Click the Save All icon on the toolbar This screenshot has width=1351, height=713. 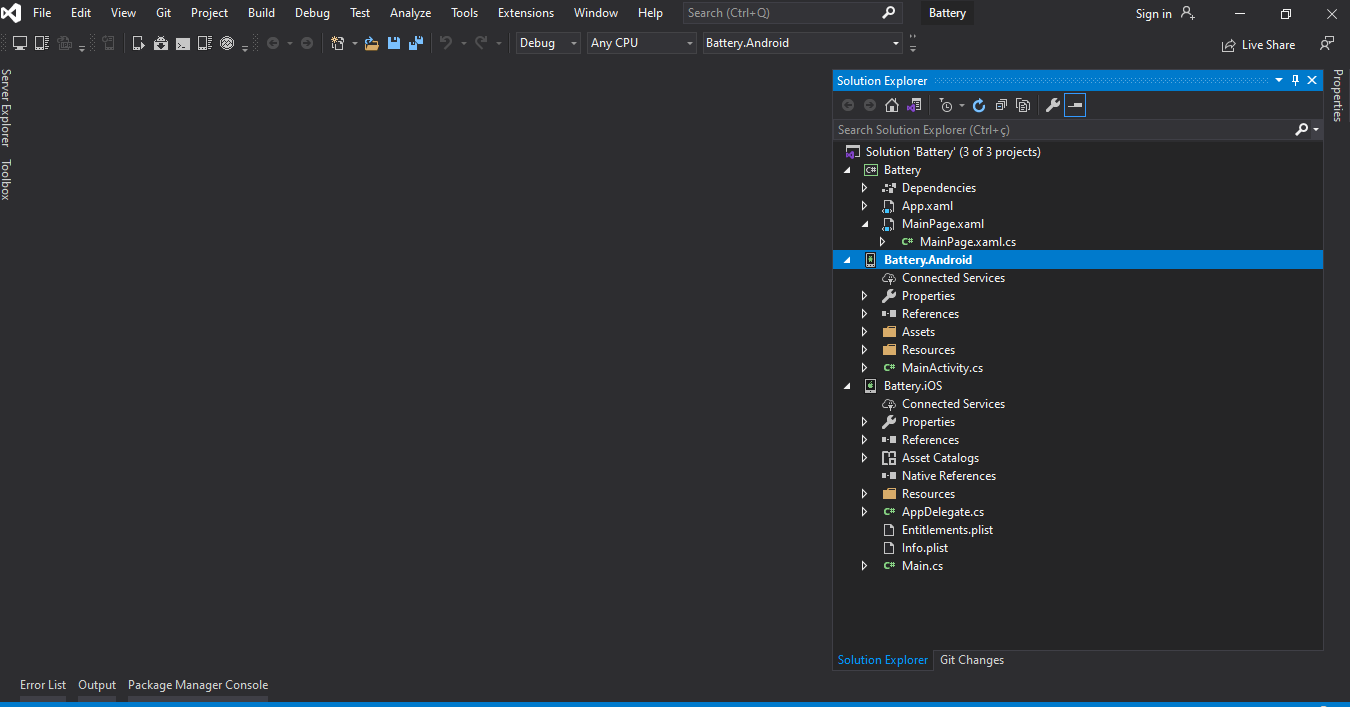416,43
